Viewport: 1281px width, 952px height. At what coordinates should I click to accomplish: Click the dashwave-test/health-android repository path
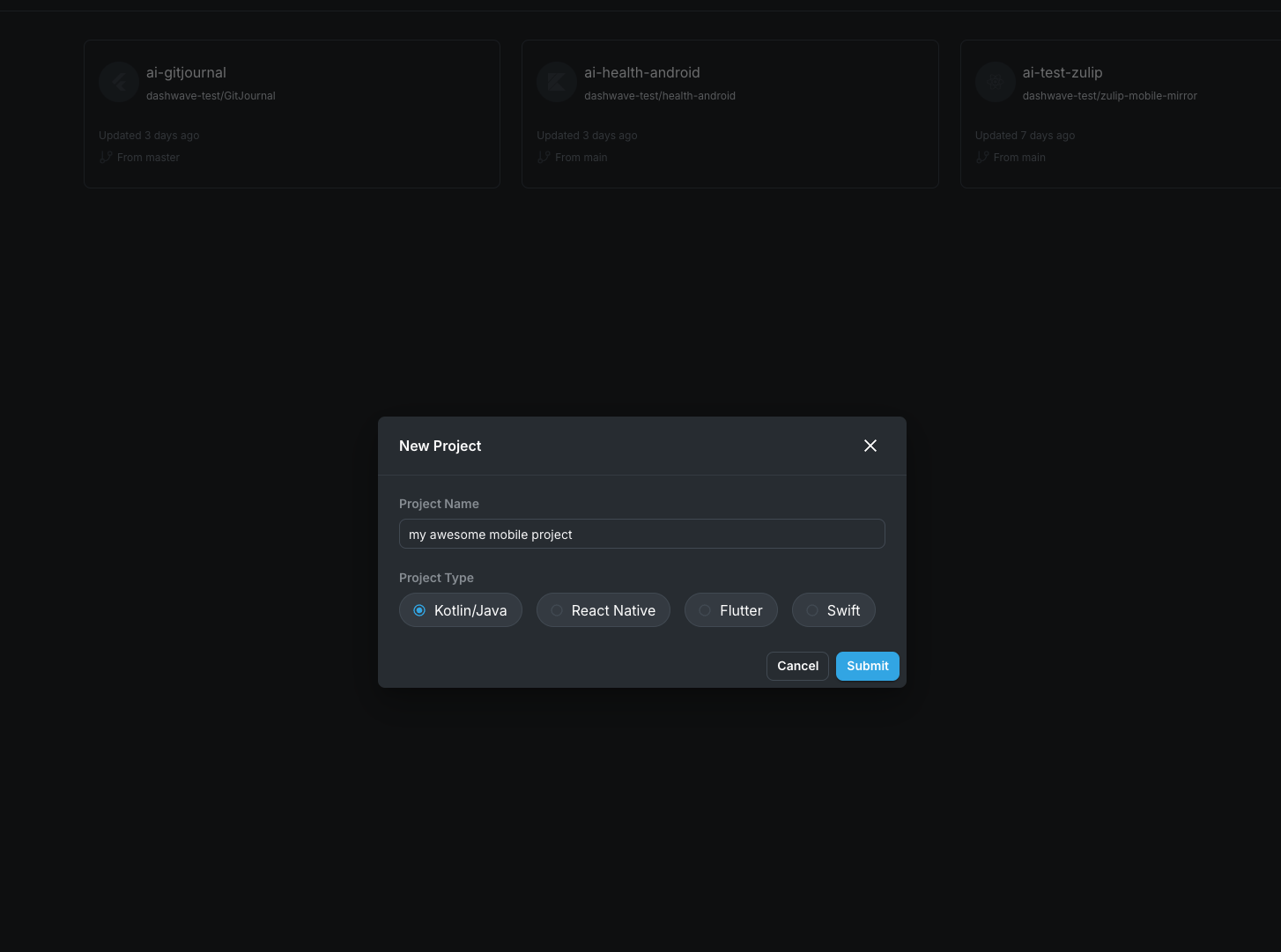(x=659, y=96)
